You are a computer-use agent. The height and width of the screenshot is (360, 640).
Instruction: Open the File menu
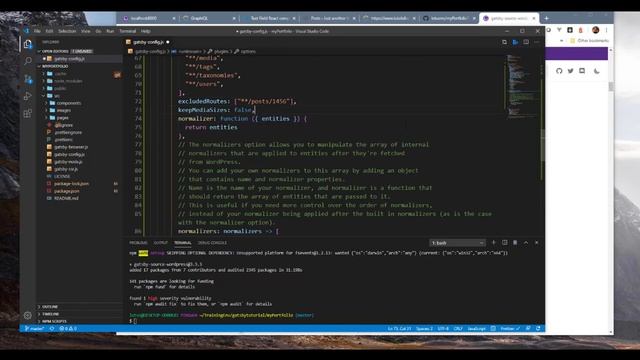(x=37, y=31)
